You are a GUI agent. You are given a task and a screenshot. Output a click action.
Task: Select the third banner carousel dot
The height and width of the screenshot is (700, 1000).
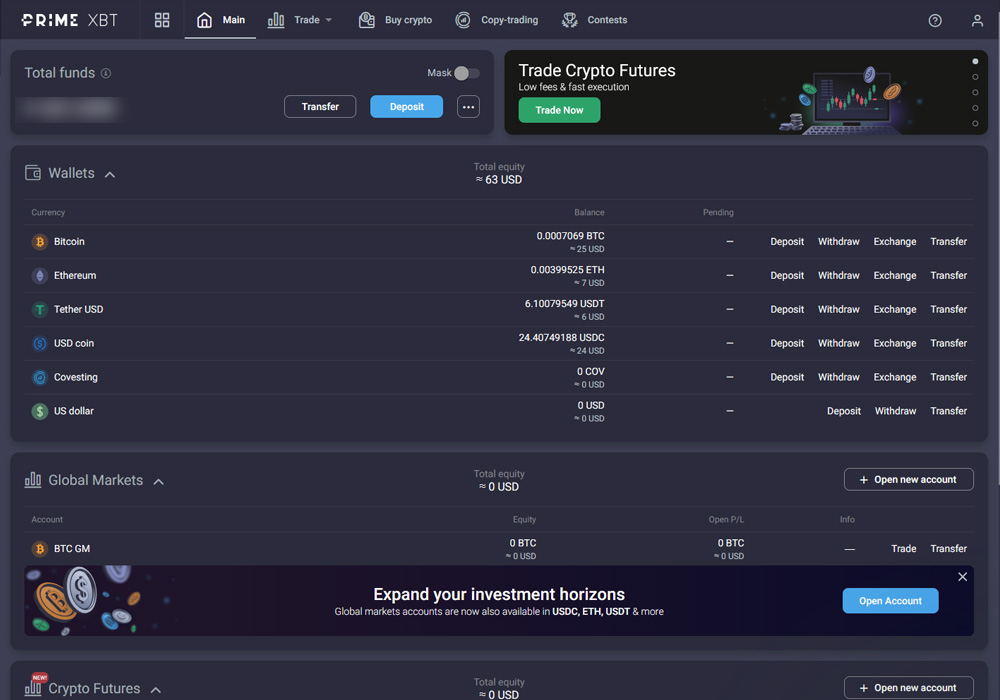pyautogui.click(x=975, y=92)
